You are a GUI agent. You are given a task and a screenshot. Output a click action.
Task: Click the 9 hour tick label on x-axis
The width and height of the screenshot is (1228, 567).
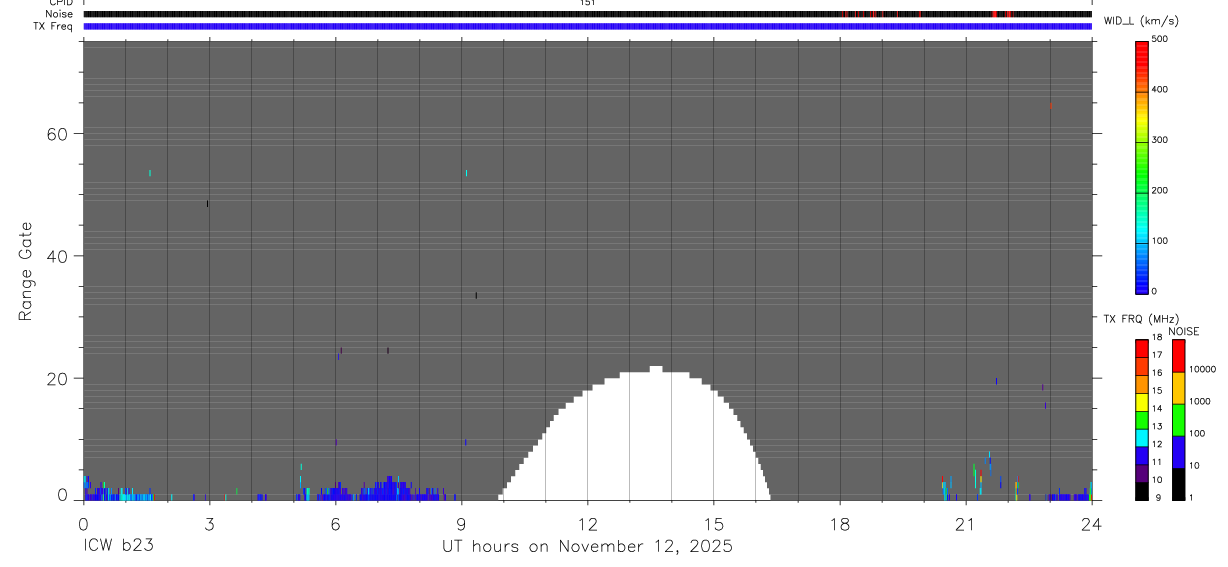coord(461,523)
